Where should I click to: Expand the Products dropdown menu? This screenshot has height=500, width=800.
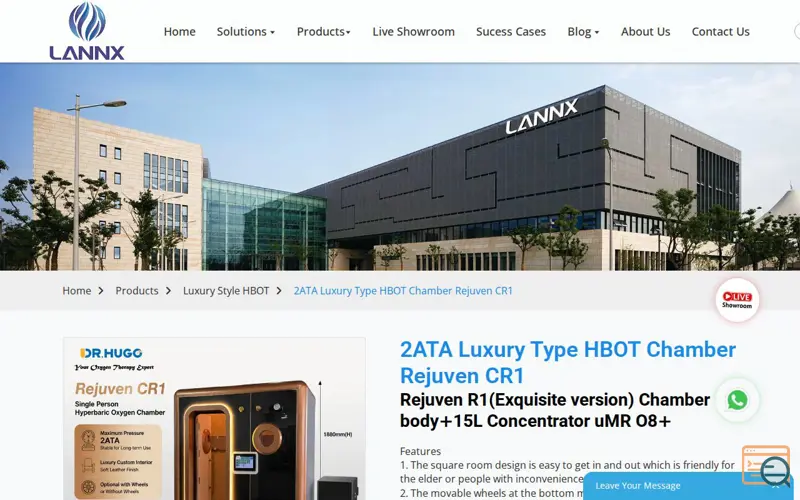[x=323, y=32]
